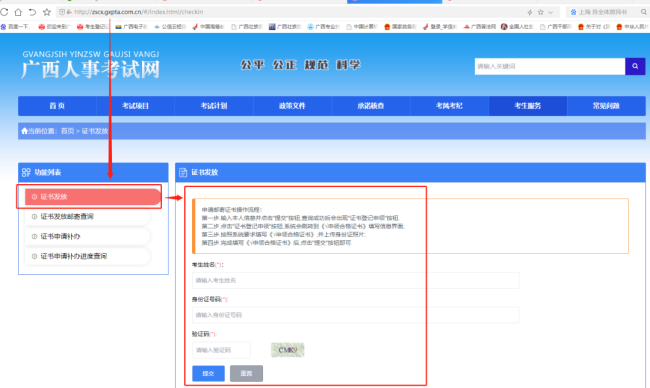Click the undo/back arrow icon
Screen dimensions: 650x388
click(x=32, y=12)
